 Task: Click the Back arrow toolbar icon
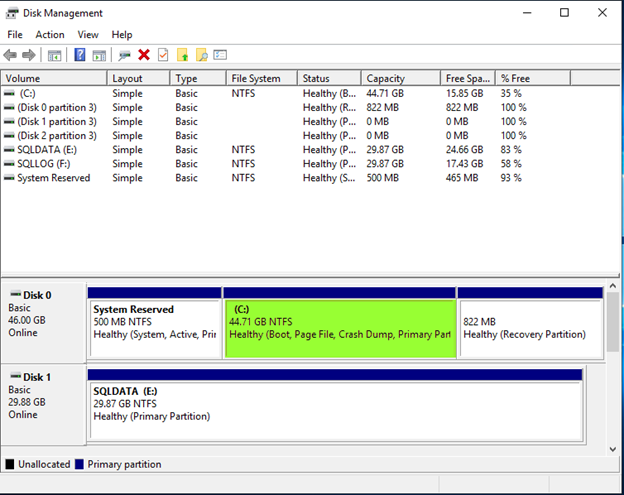coord(10,55)
